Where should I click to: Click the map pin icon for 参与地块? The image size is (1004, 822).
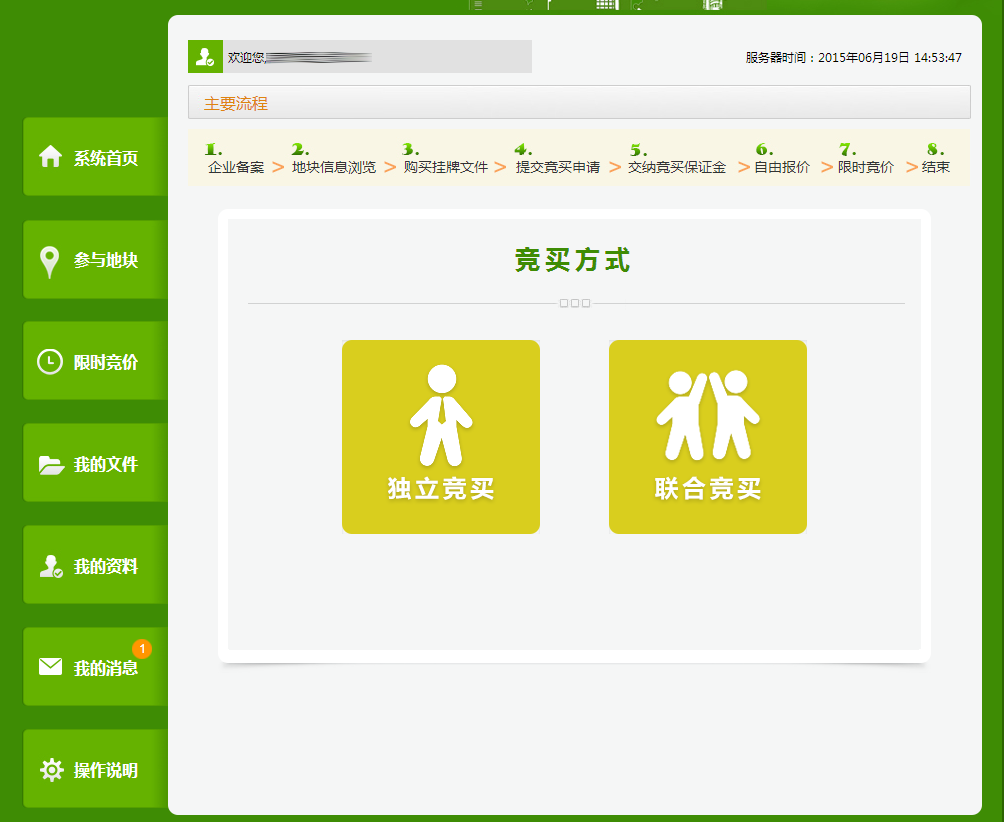point(49,261)
